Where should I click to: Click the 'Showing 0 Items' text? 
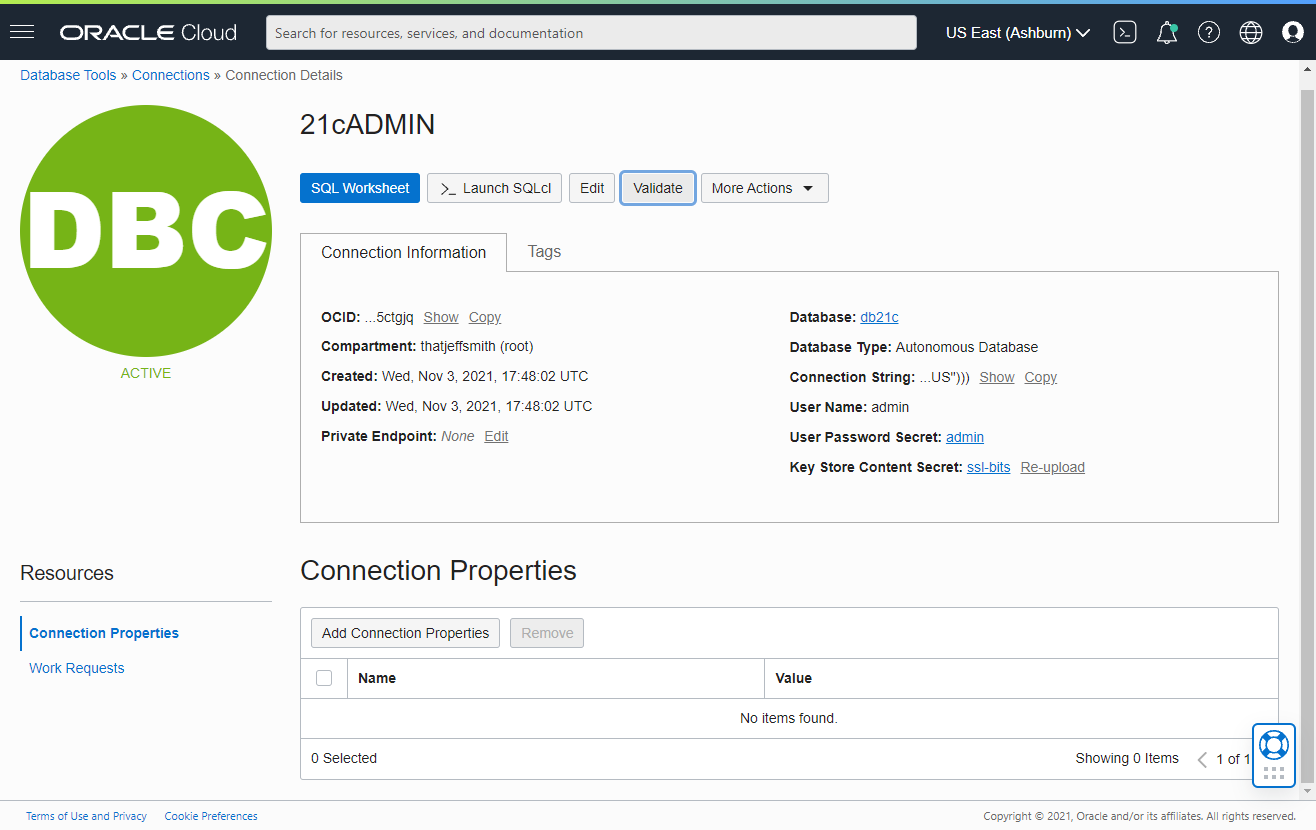point(1127,758)
